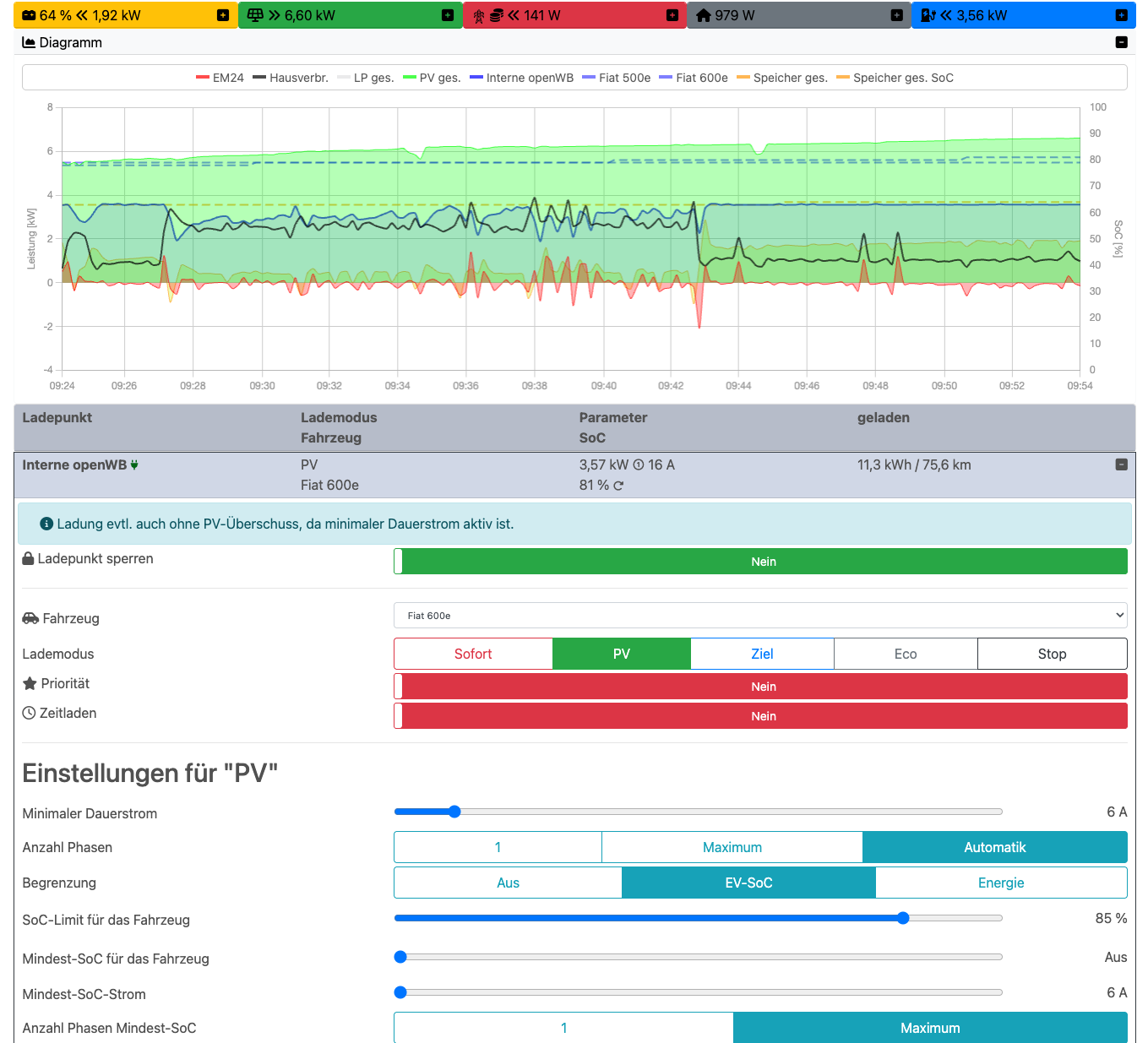Click the Einstellungen für "PV" heading
The width and height of the screenshot is (1148, 1043).
click(150, 773)
